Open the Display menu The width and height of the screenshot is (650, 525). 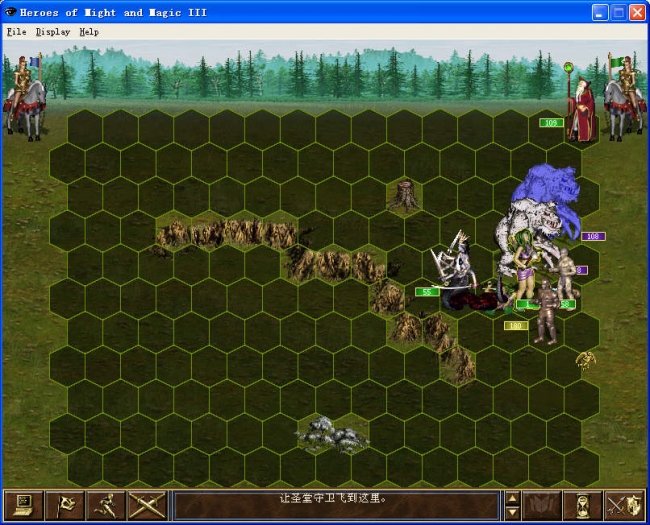point(53,32)
